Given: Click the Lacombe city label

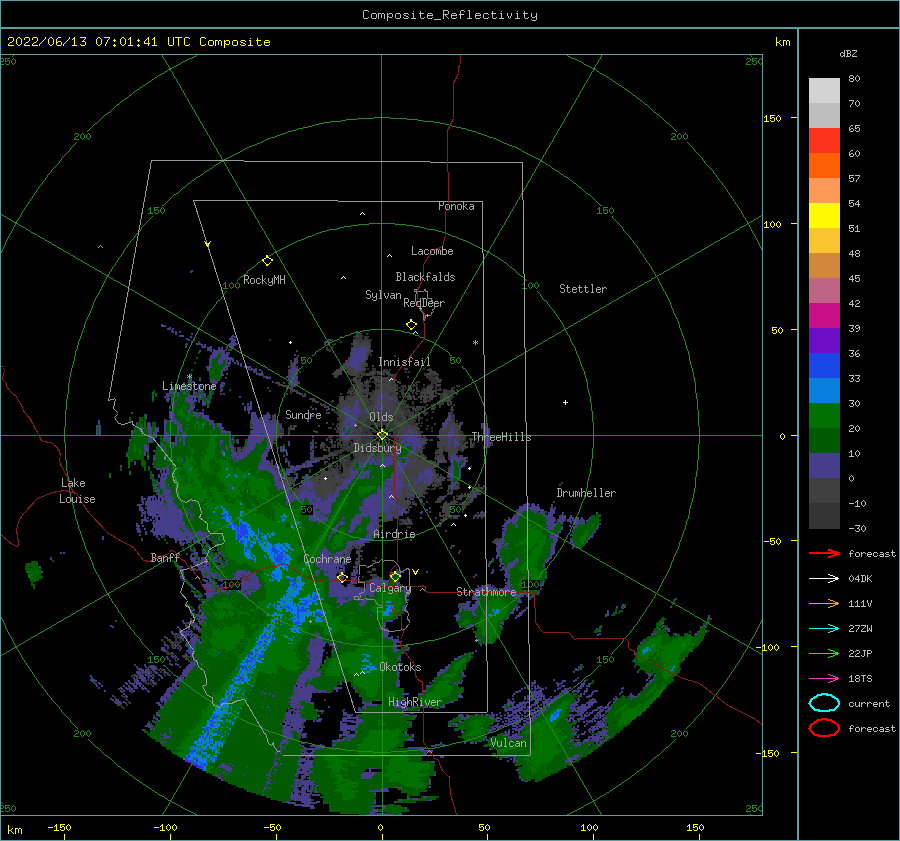Looking at the screenshot, I should [432, 251].
